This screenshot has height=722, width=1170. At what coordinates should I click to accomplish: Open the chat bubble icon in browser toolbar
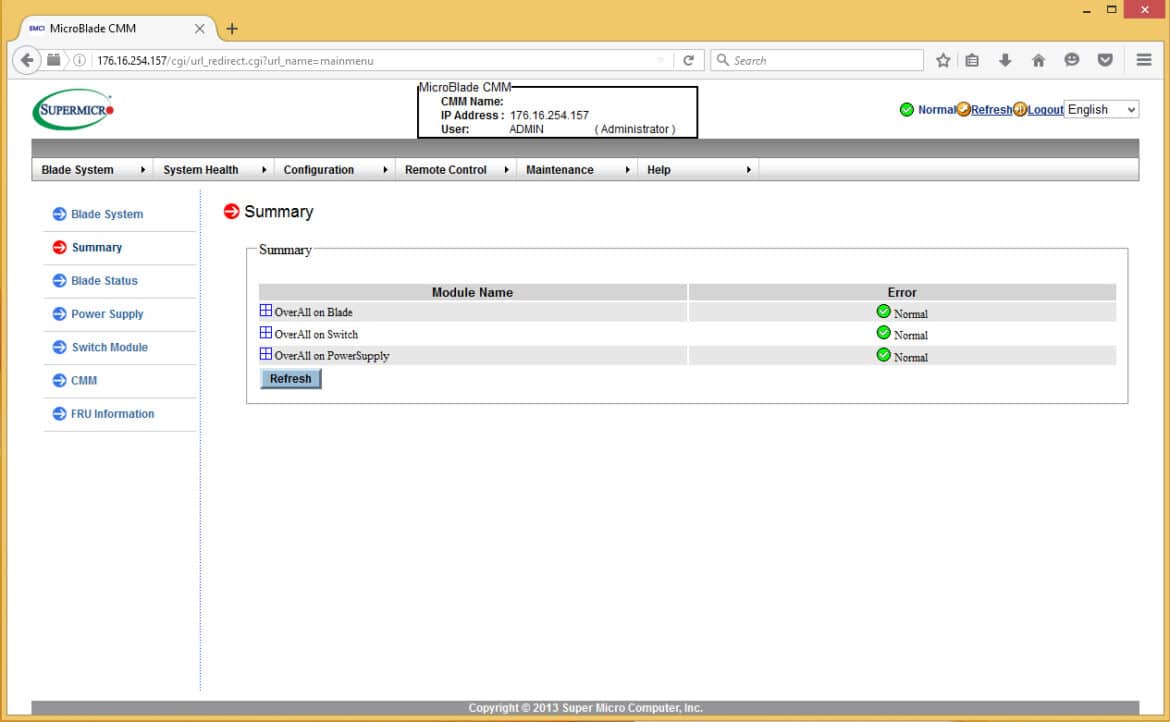(1072, 60)
